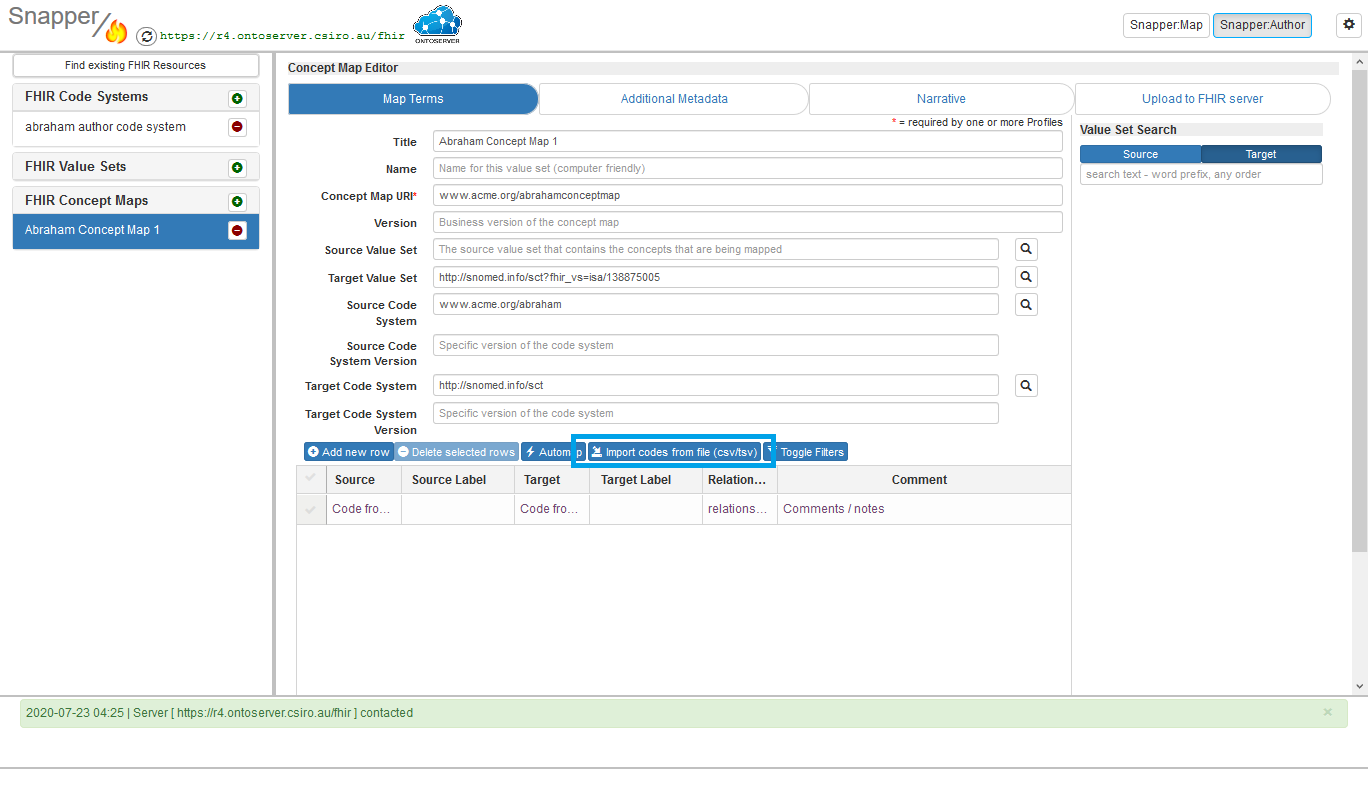Screen dimensions: 1368x787
Task: Click the Version input field
Action: (x=748, y=222)
